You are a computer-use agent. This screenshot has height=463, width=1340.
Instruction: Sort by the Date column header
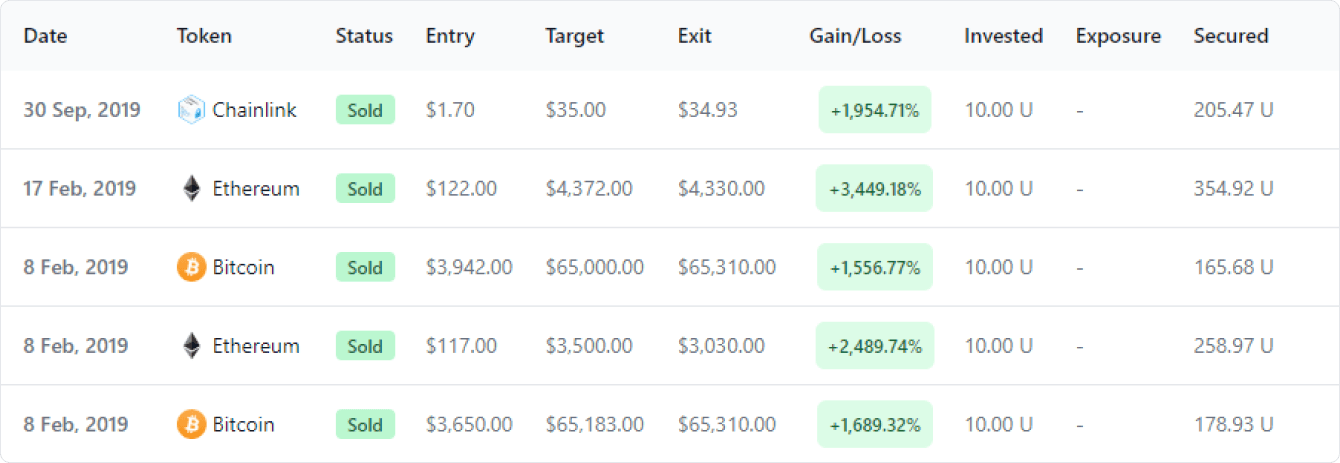coord(45,36)
